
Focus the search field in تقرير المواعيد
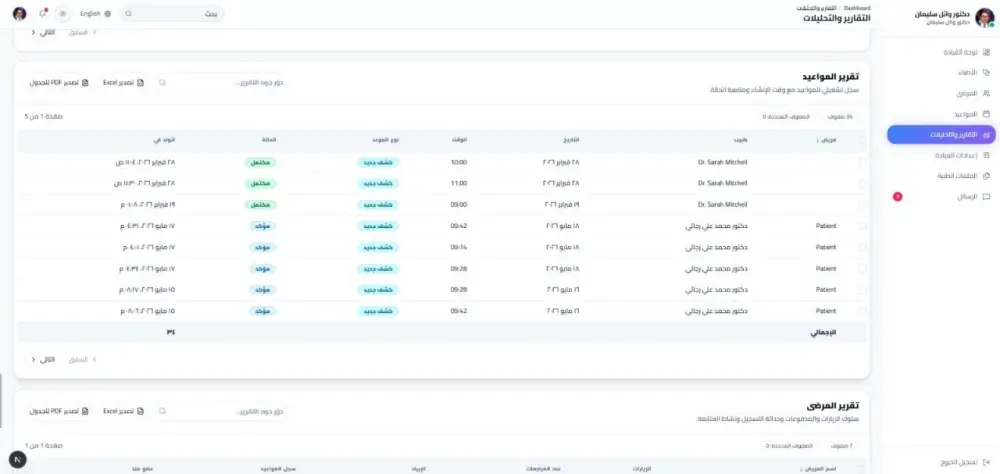pyautogui.click(x=221, y=83)
